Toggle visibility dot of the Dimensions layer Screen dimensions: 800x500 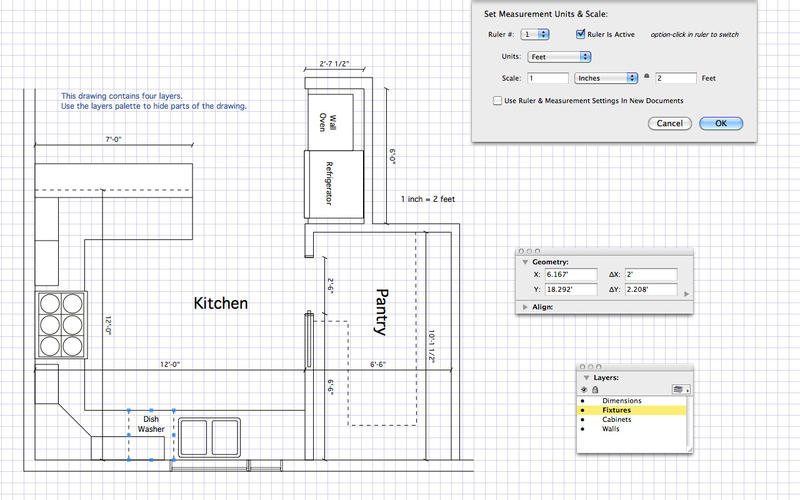[583, 401]
